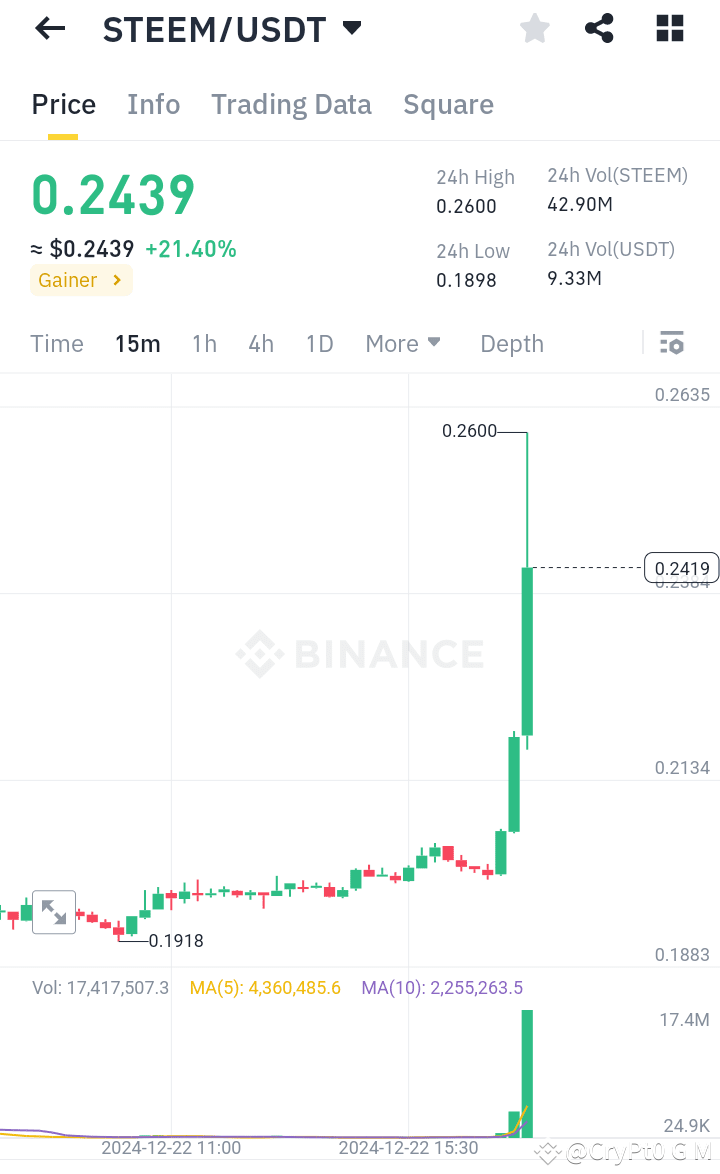This screenshot has width=720, height=1174.
Task: Tap the MA(5) volume indicator label
Action: (265, 987)
